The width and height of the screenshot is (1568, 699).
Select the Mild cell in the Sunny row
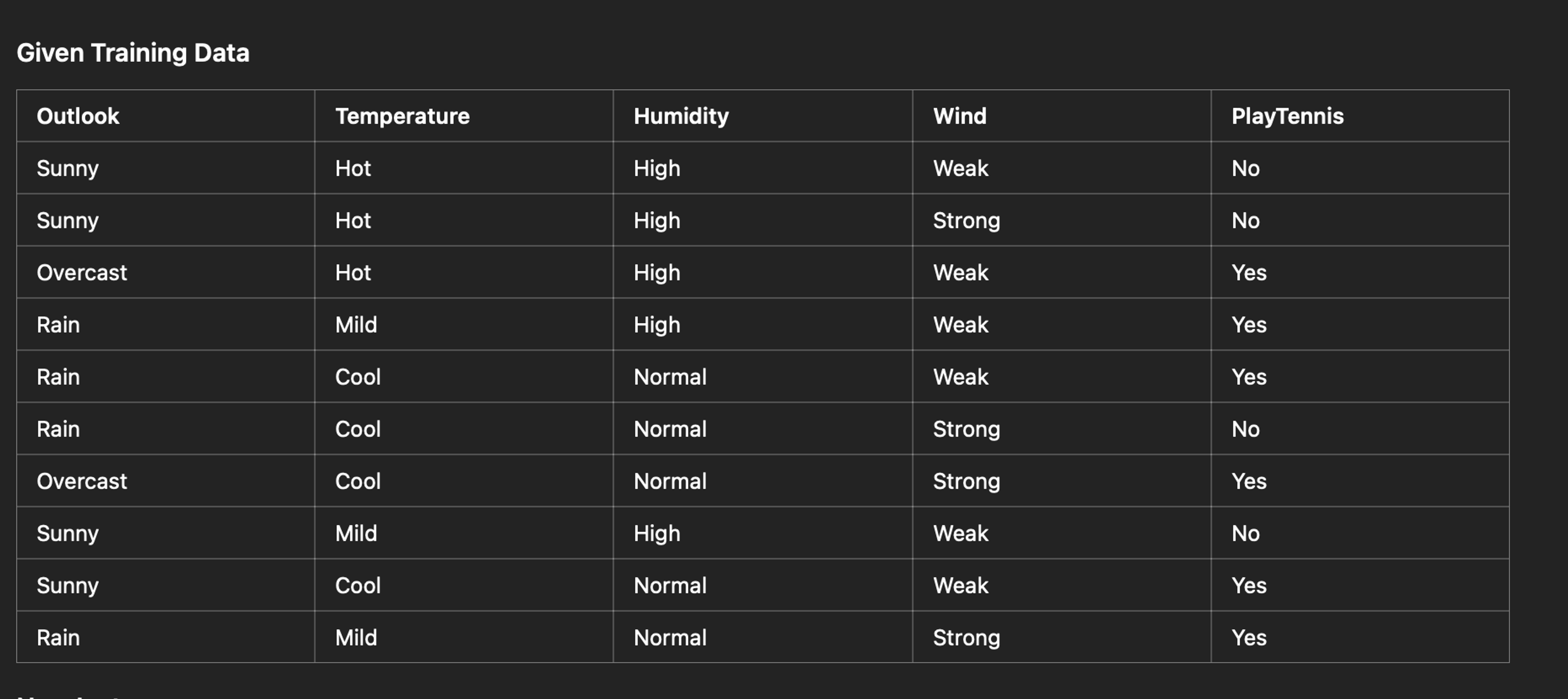pyautogui.click(x=356, y=534)
